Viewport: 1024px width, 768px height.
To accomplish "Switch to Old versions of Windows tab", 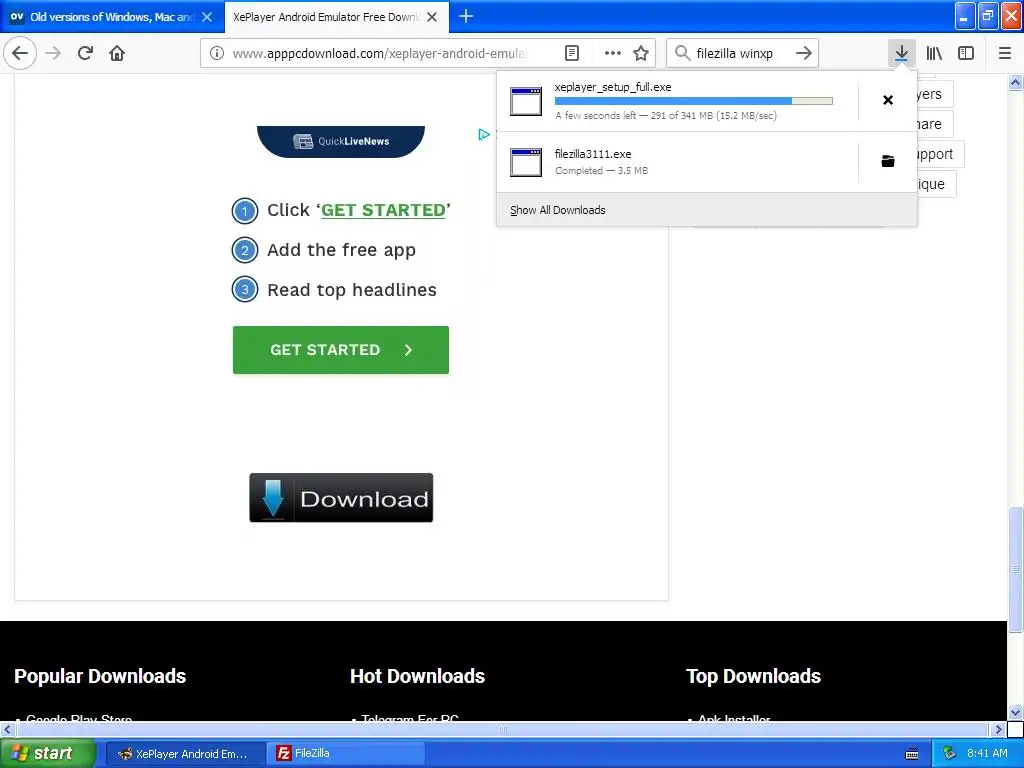I will pyautogui.click(x=111, y=17).
